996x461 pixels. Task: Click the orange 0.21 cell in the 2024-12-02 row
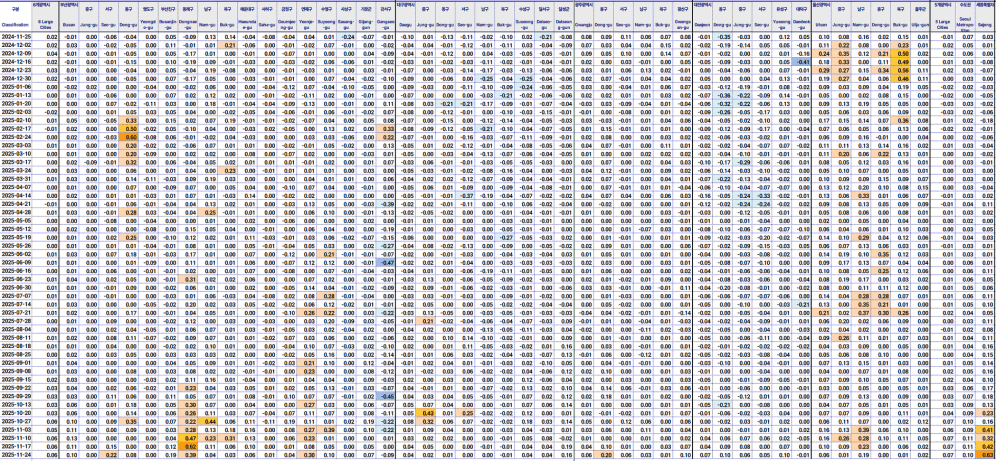(229, 46)
